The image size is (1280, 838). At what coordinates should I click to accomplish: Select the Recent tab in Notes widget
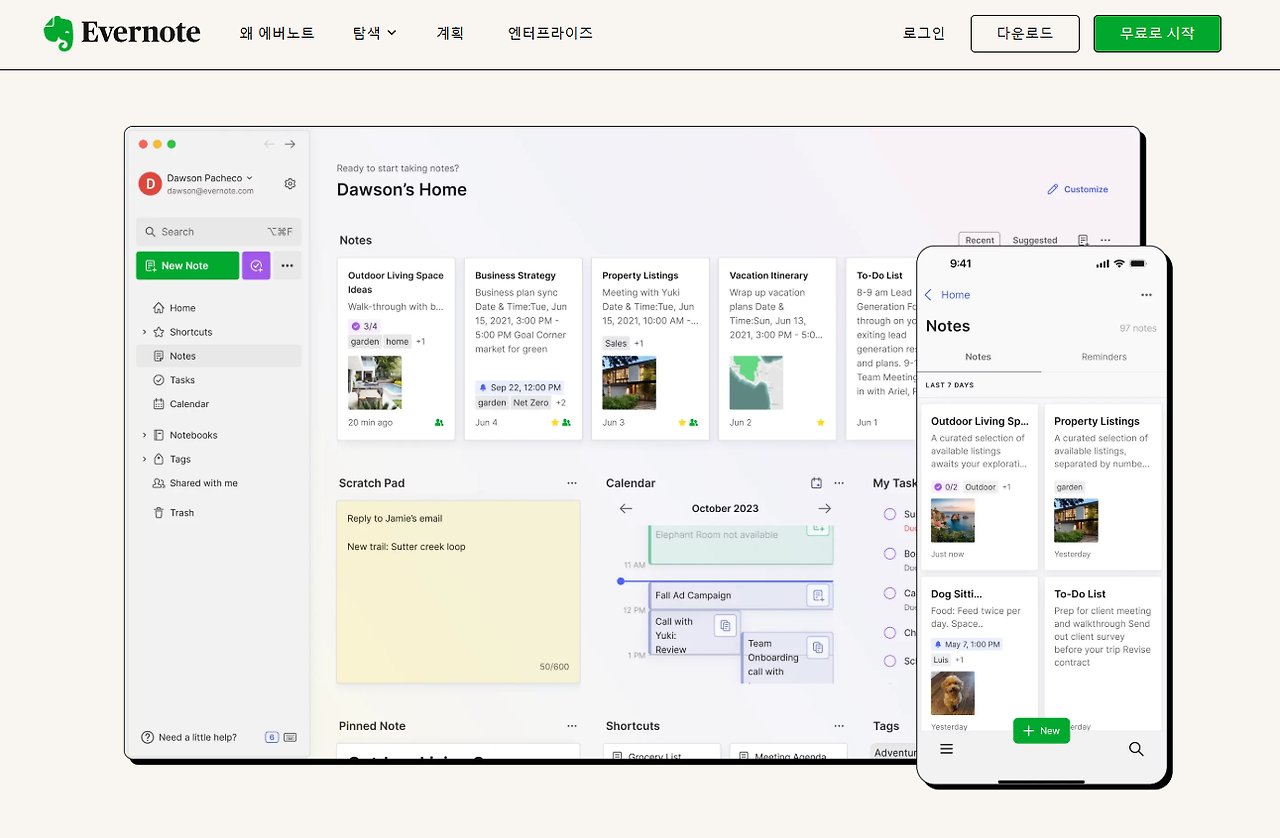tap(980, 240)
